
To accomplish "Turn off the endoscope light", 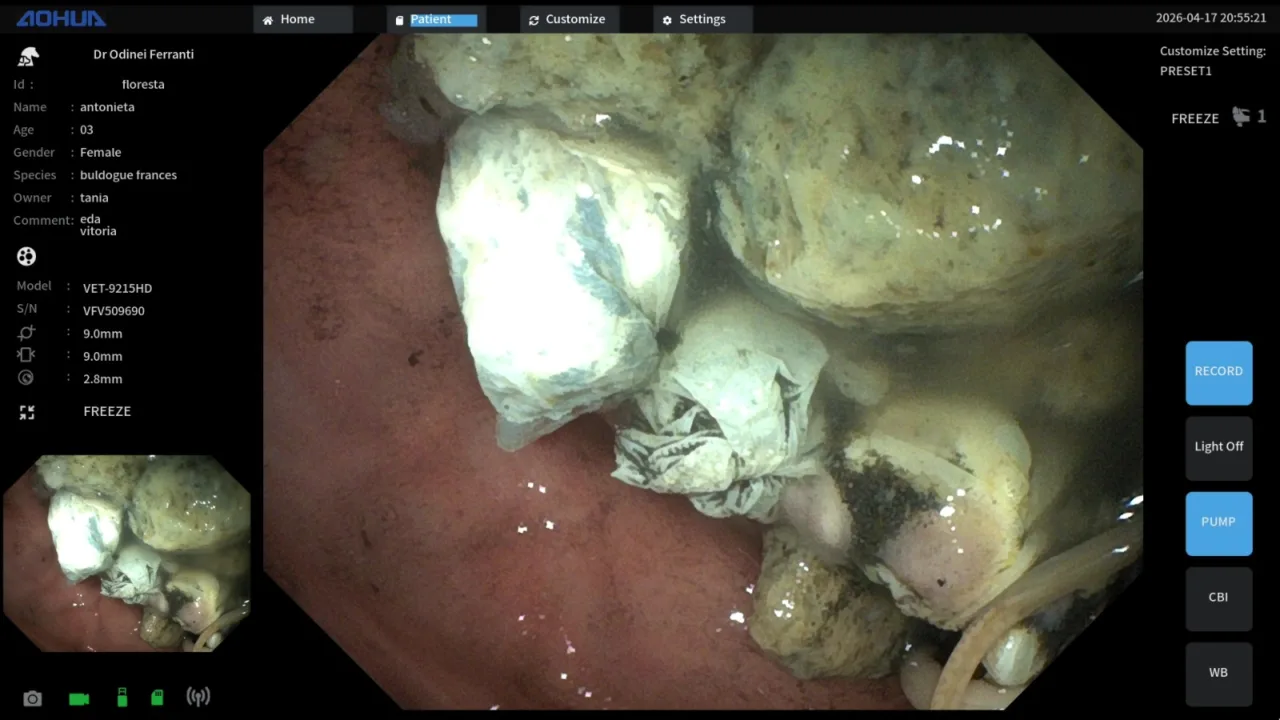I will click(1218, 447).
